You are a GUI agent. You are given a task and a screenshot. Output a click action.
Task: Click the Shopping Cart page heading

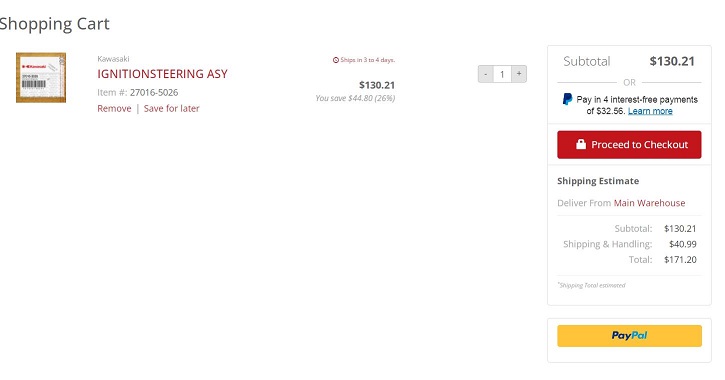coord(54,24)
